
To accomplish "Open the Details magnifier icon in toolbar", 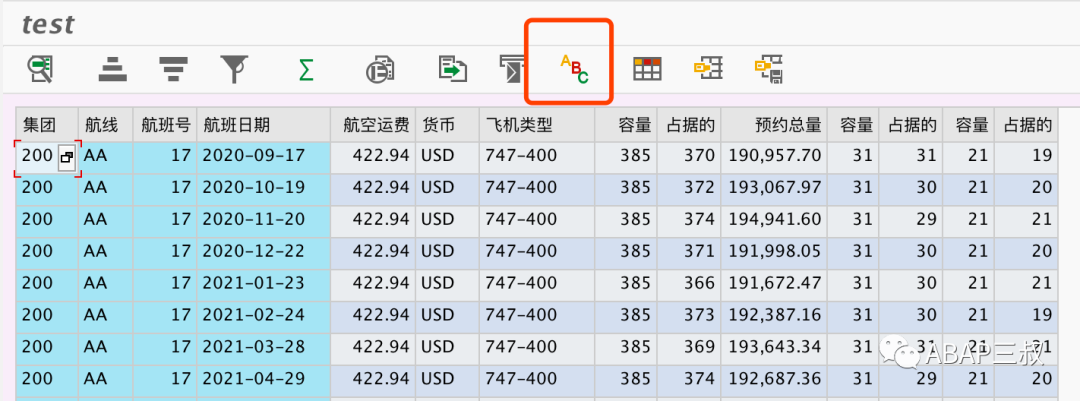I will (x=41, y=69).
